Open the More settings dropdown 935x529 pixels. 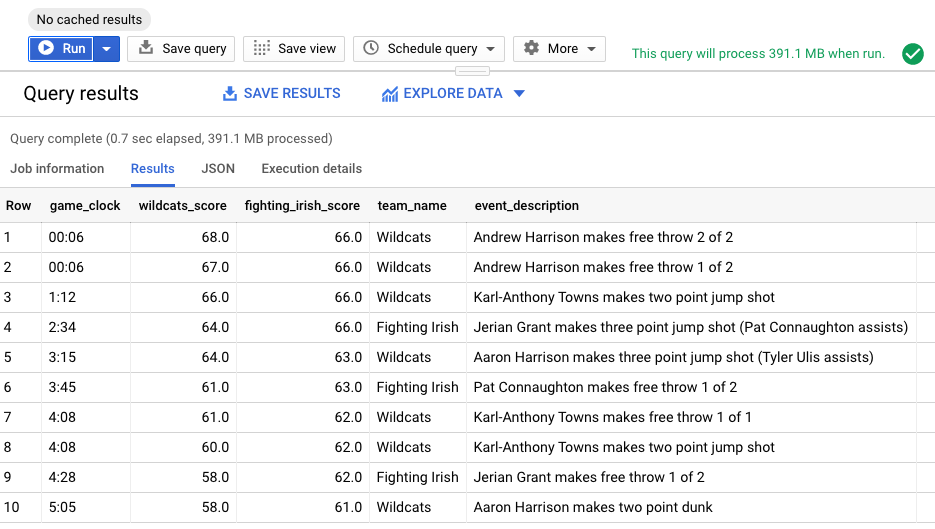point(559,49)
